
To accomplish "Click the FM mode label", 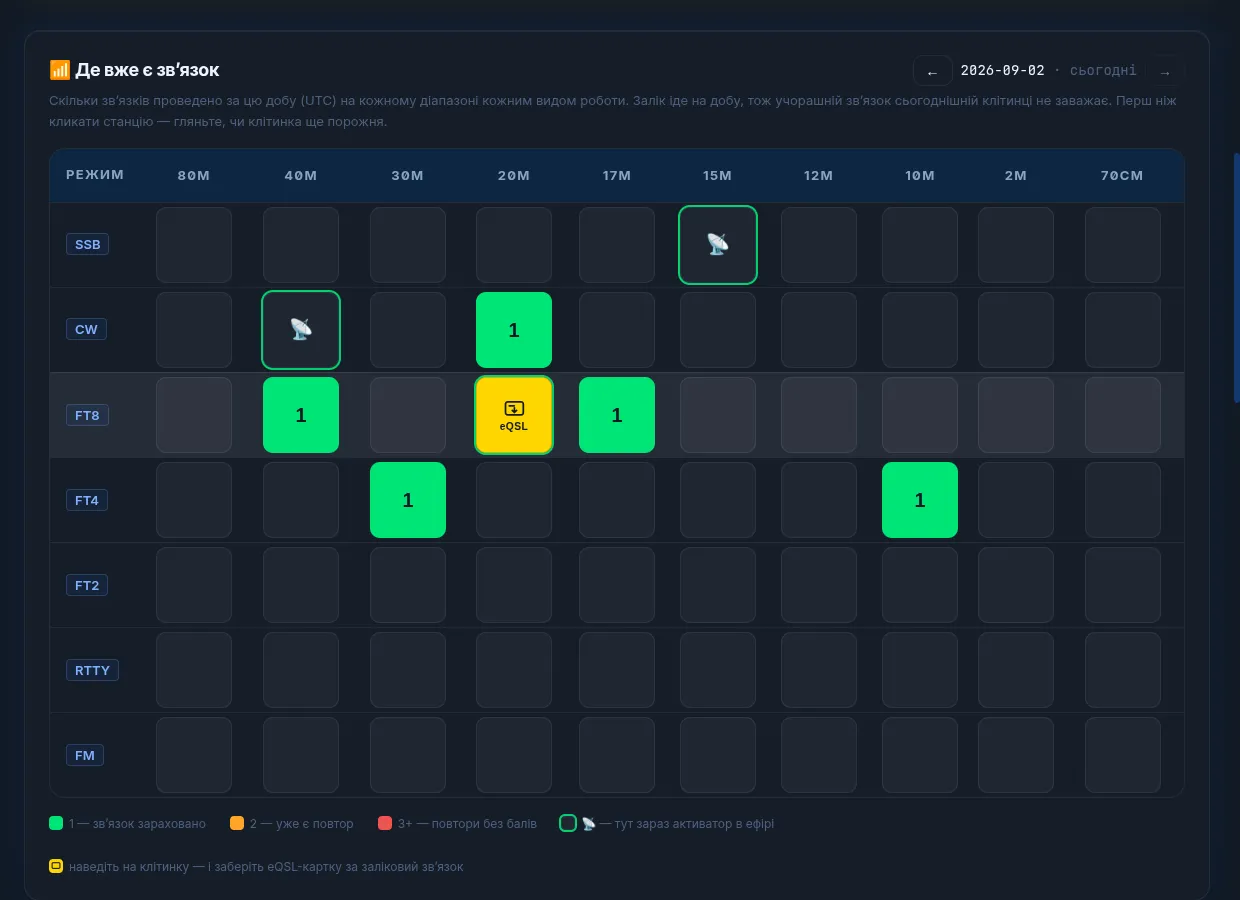I will tap(85, 754).
